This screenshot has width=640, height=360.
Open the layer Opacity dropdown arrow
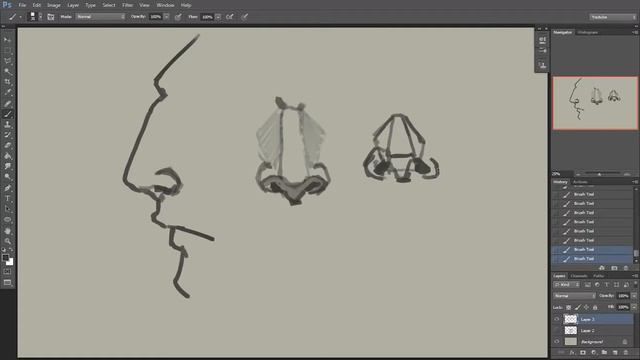[x=634, y=296]
